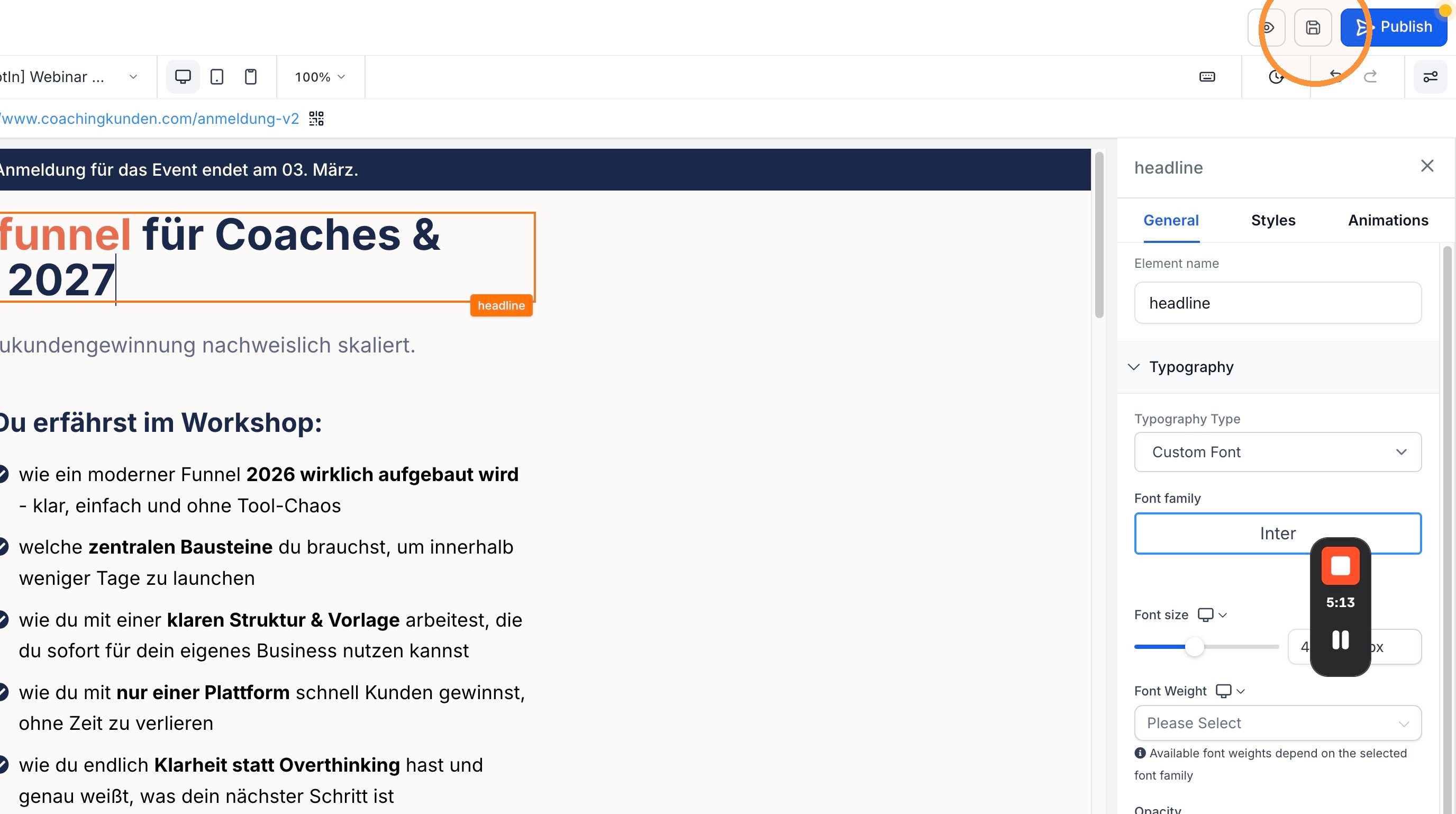This screenshot has width=1456, height=814.
Task: Redo the last change
Action: (1371, 76)
